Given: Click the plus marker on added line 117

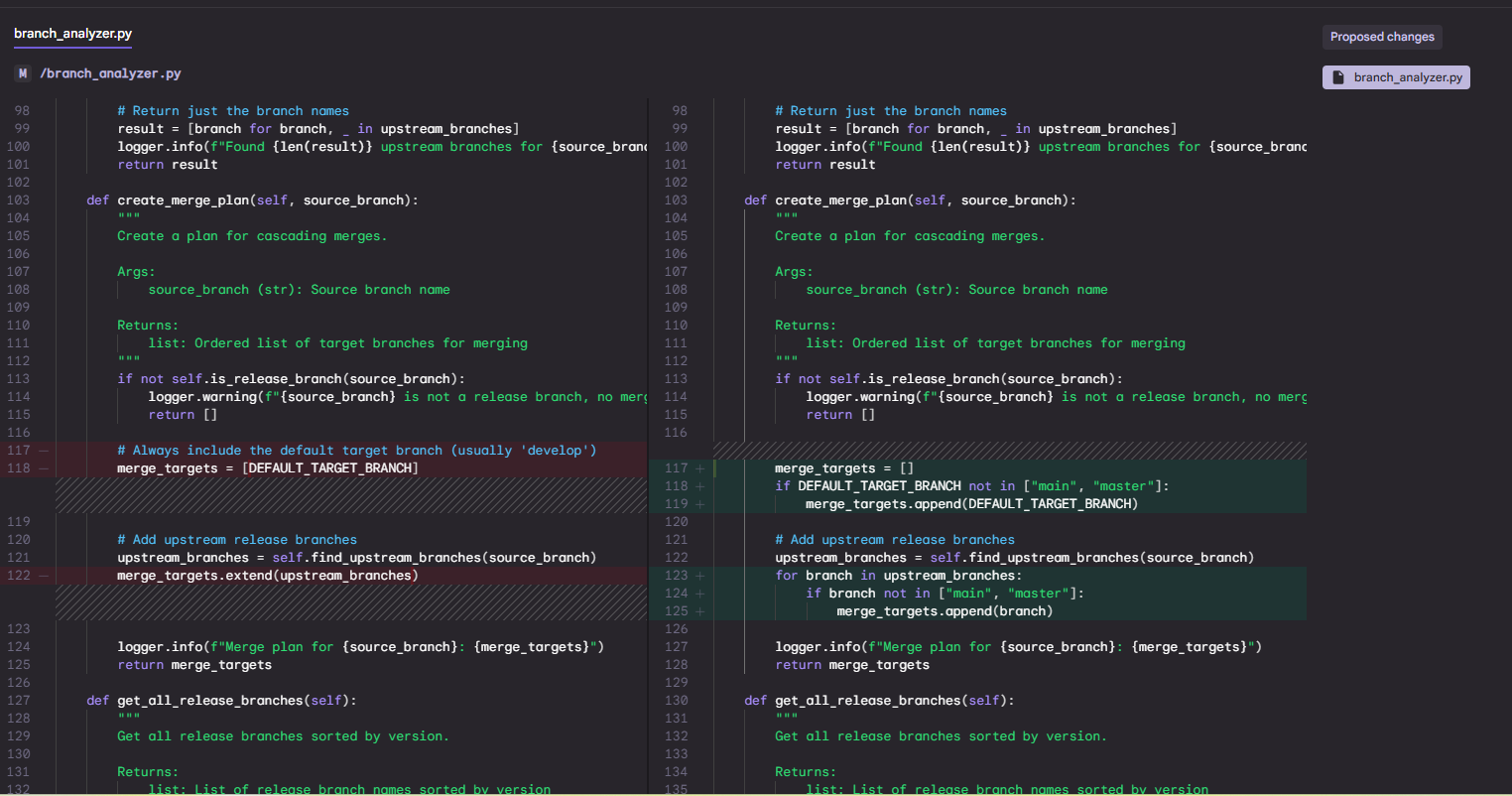Looking at the screenshot, I should coord(700,468).
